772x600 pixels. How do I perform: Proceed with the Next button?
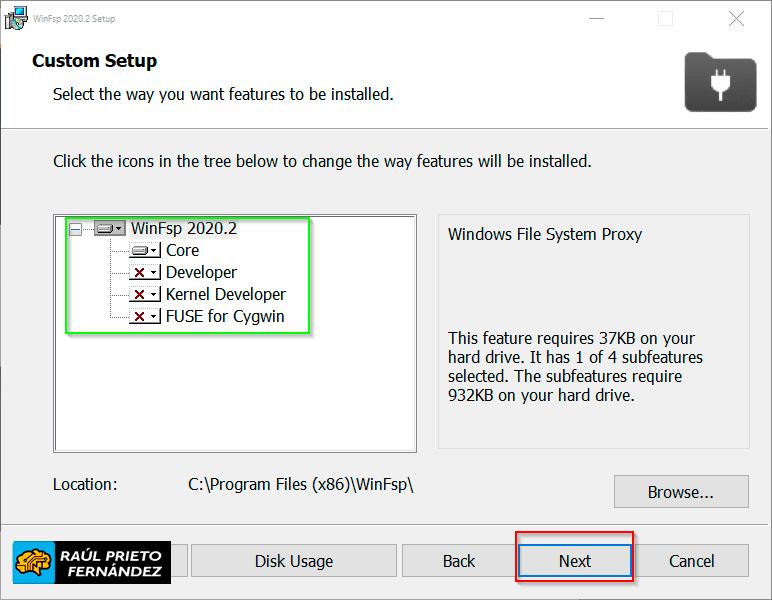(x=575, y=561)
